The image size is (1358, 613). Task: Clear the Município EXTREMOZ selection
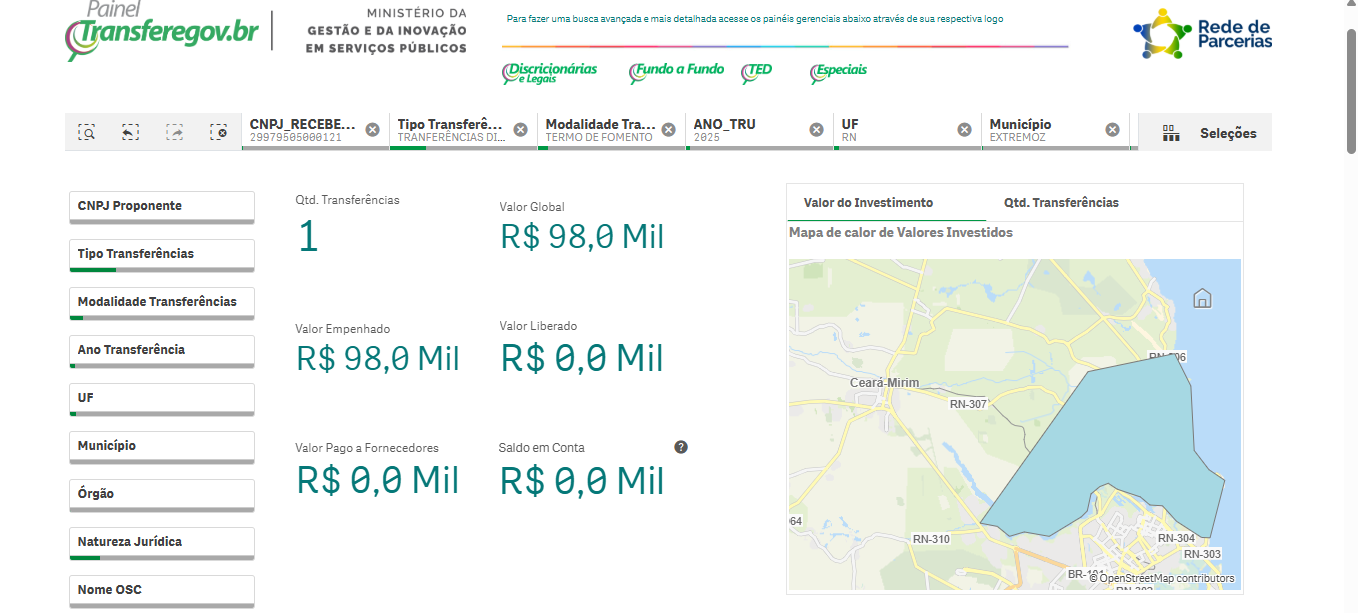pyautogui.click(x=1112, y=130)
